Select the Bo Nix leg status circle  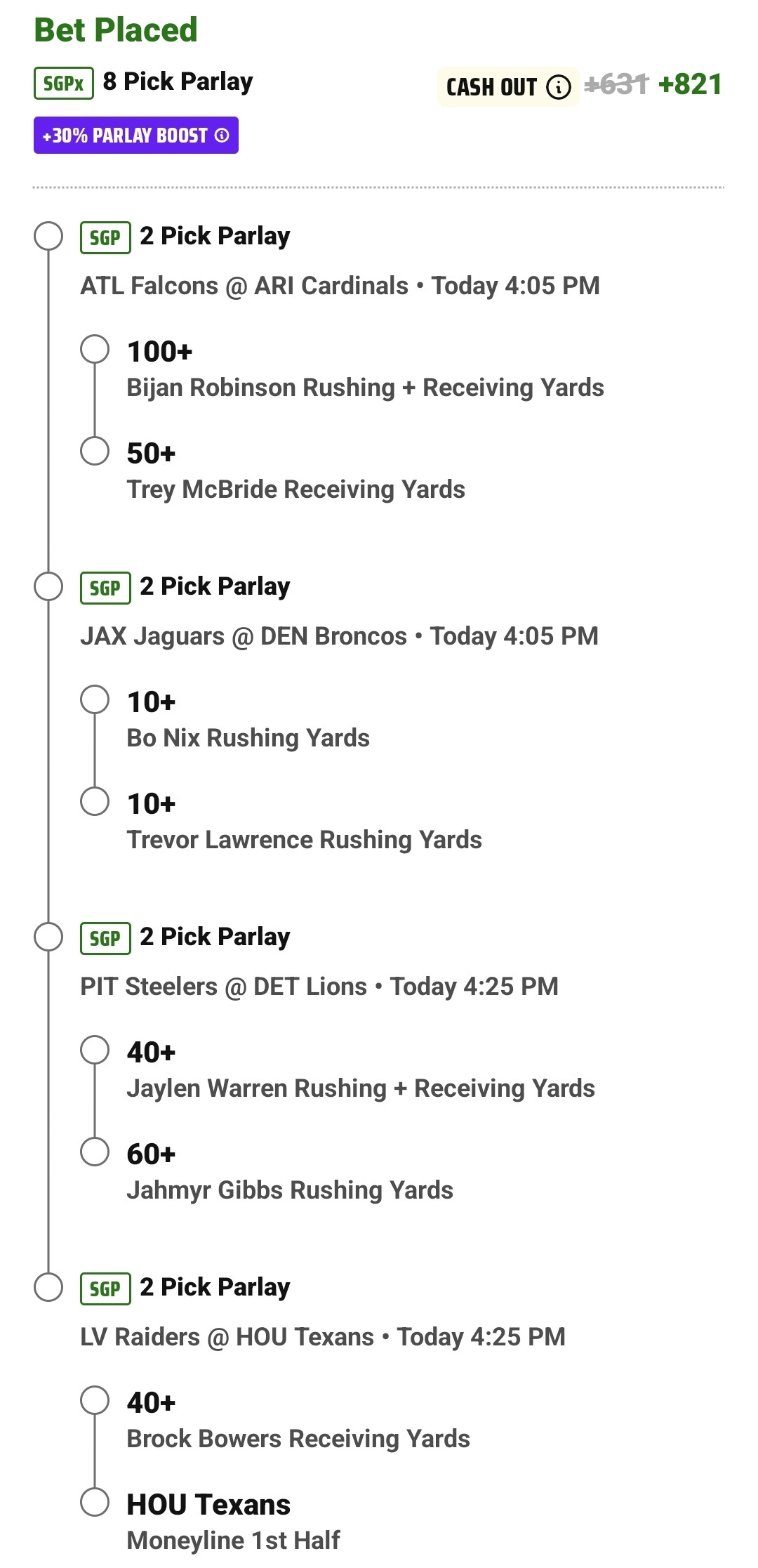(95, 699)
